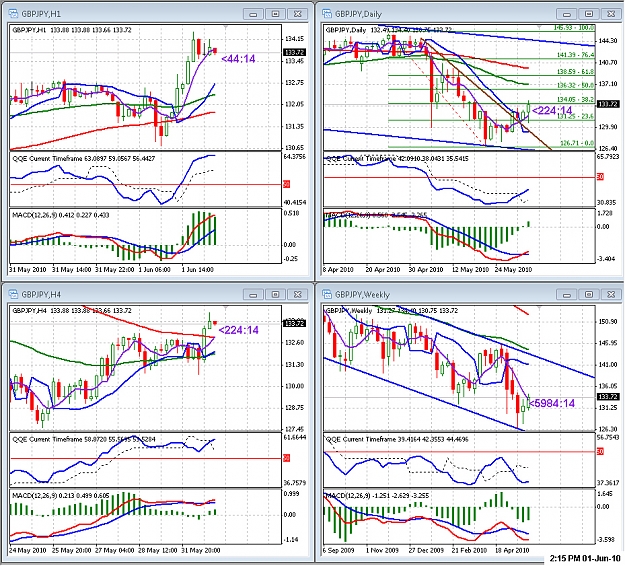Click the <5984:14 countdown label in Weekly chart
This screenshot has width=625, height=566.
click(x=552, y=403)
